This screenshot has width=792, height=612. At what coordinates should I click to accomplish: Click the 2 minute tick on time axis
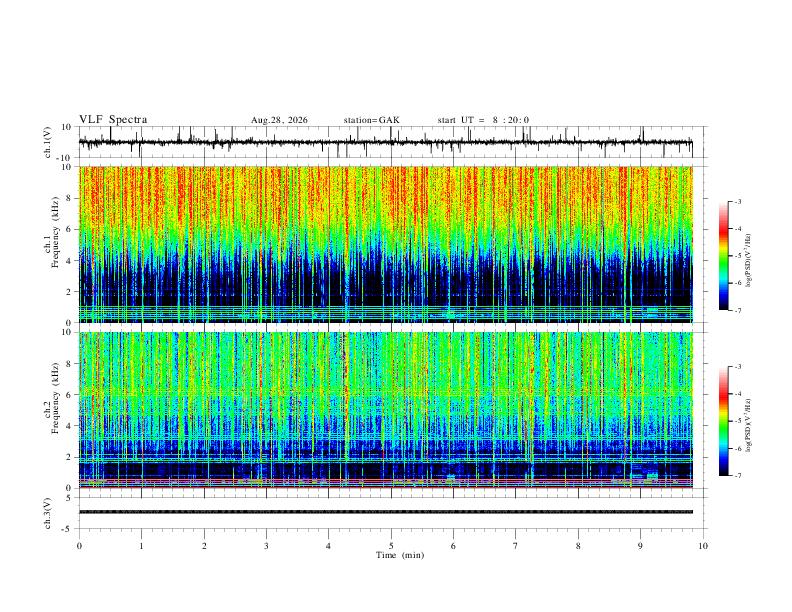pyautogui.click(x=204, y=546)
